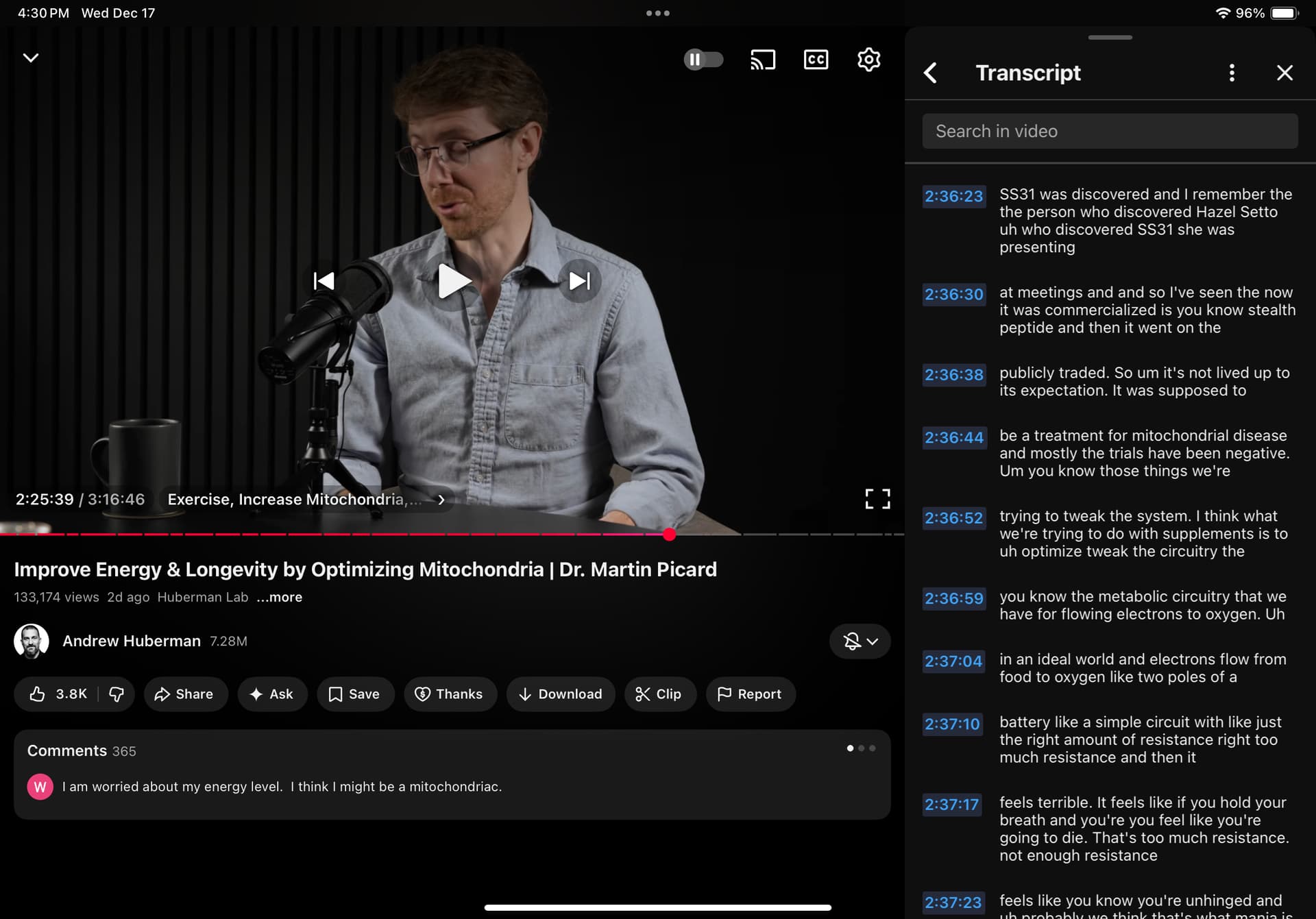Viewport: 1316px width, 919px height.
Task: Skip to next video
Action: [579, 281]
